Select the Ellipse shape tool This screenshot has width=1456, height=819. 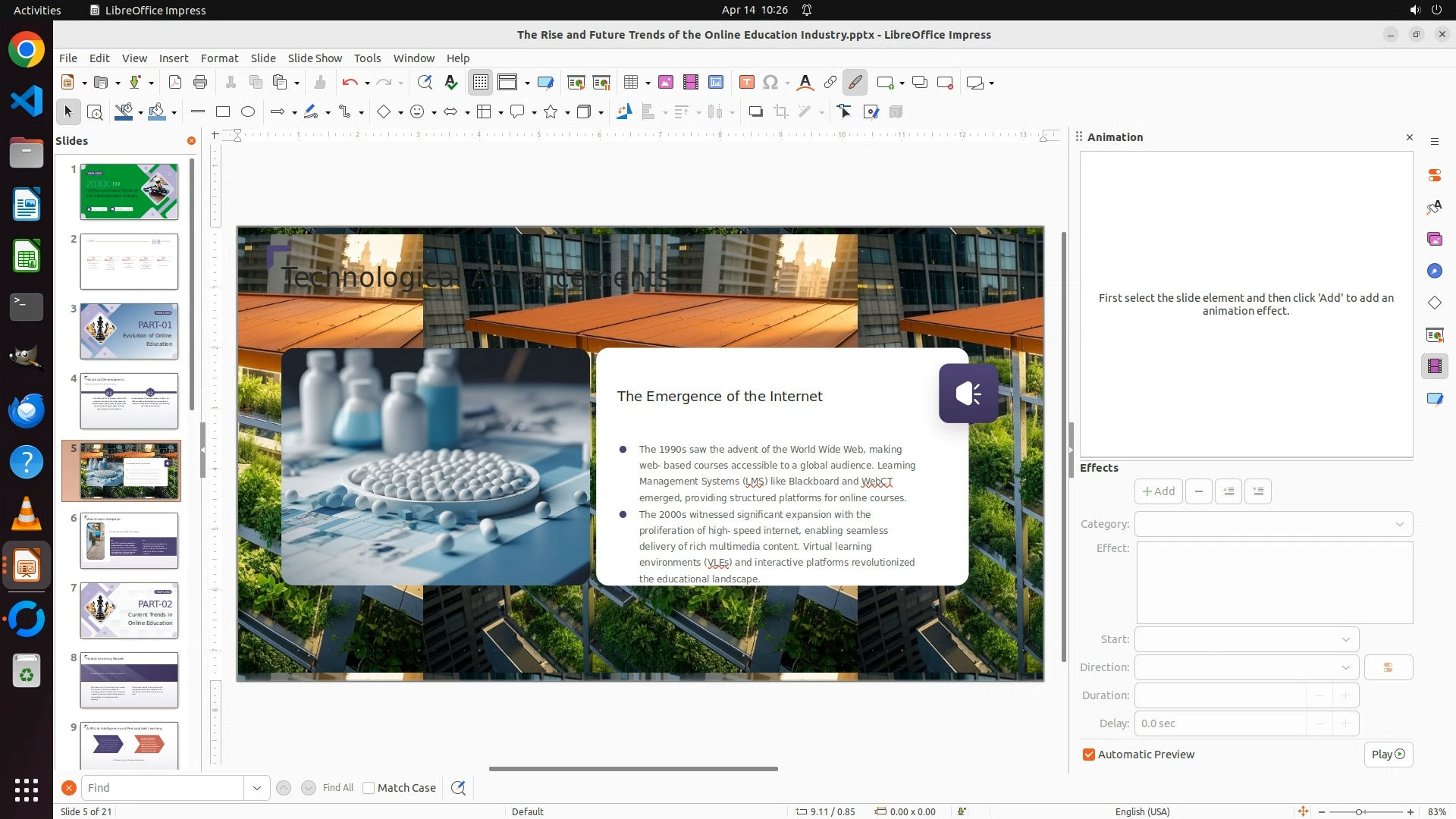(x=248, y=112)
